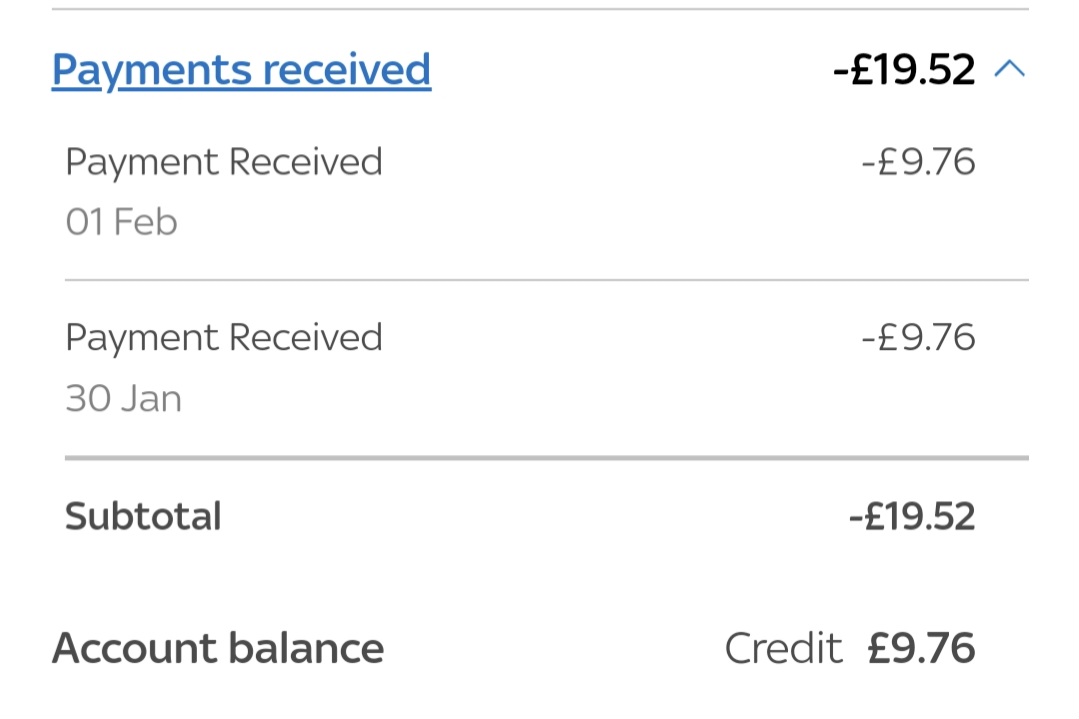Click the 30 Jan date text

click(x=123, y=399)
